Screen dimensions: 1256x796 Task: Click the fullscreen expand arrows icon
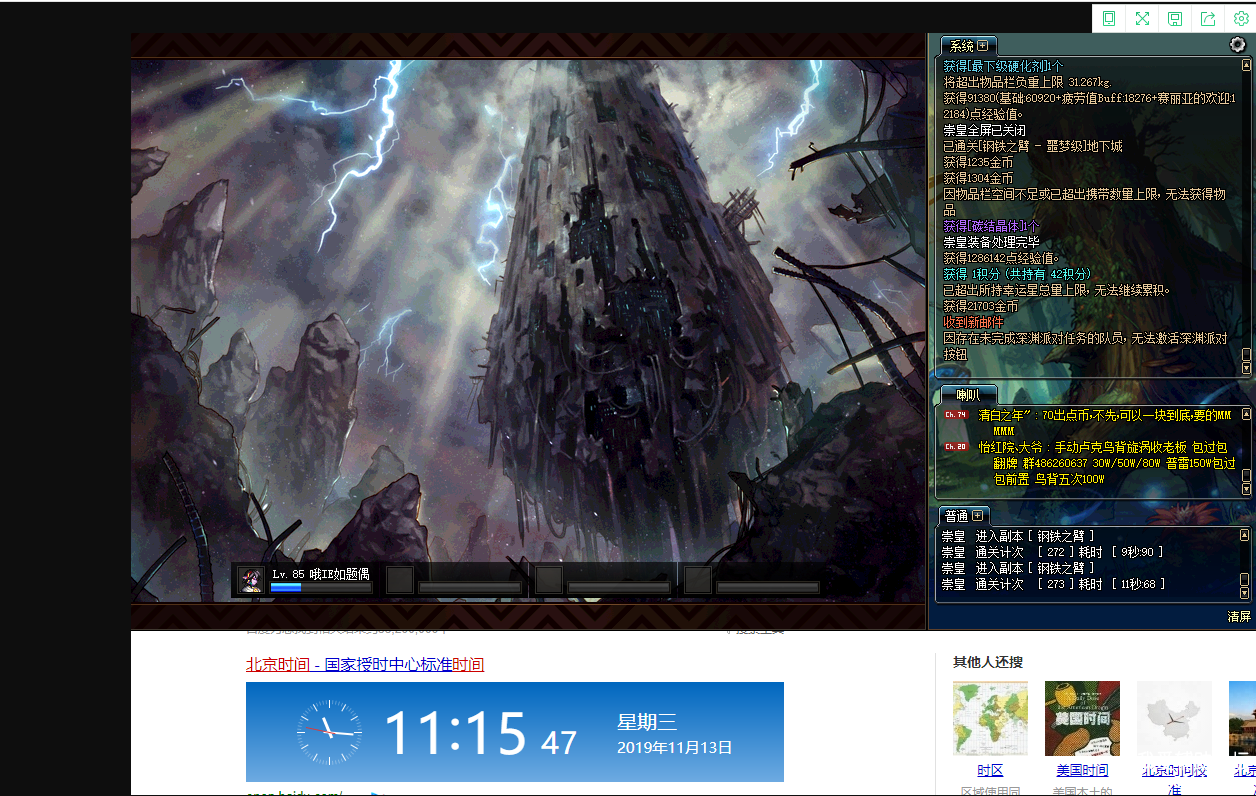point(1142,19)
